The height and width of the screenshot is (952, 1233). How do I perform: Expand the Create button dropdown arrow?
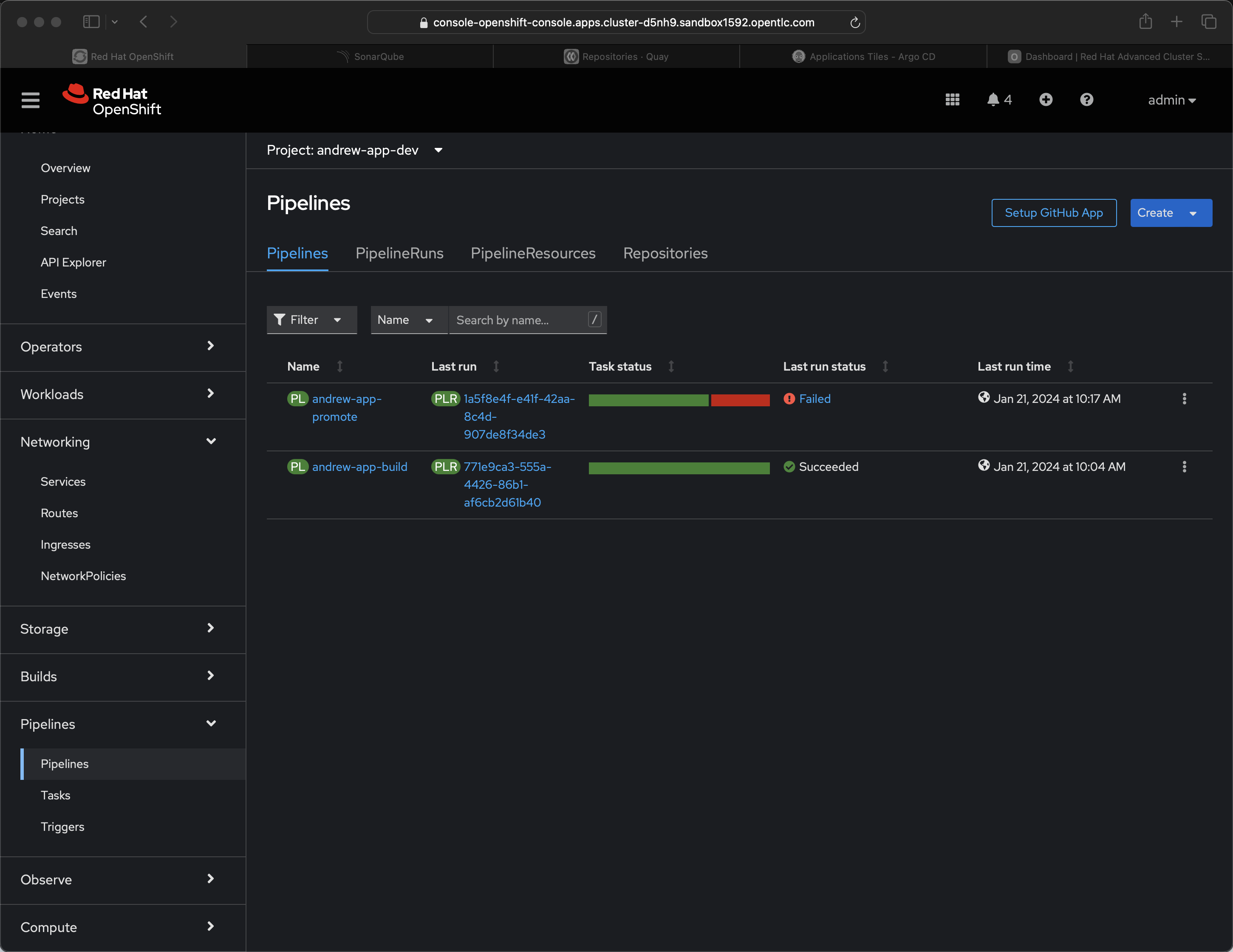(x=1193, y=213)
